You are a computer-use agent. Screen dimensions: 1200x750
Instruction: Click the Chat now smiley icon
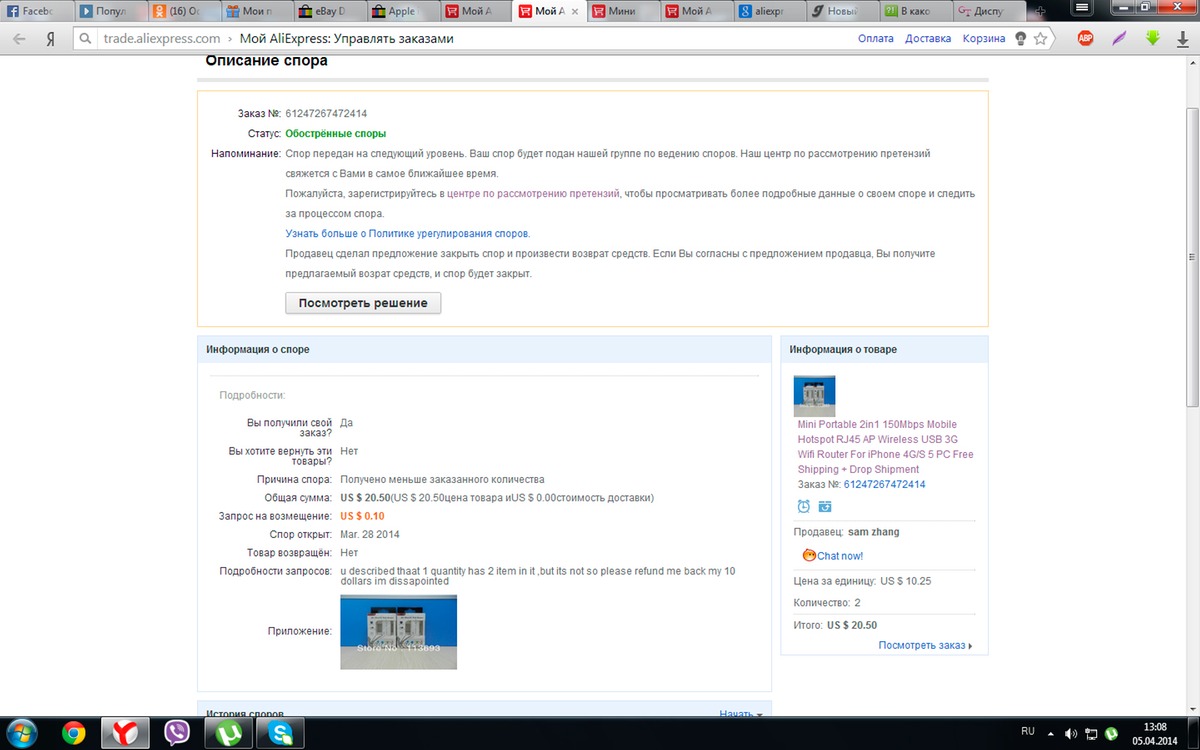809,555
